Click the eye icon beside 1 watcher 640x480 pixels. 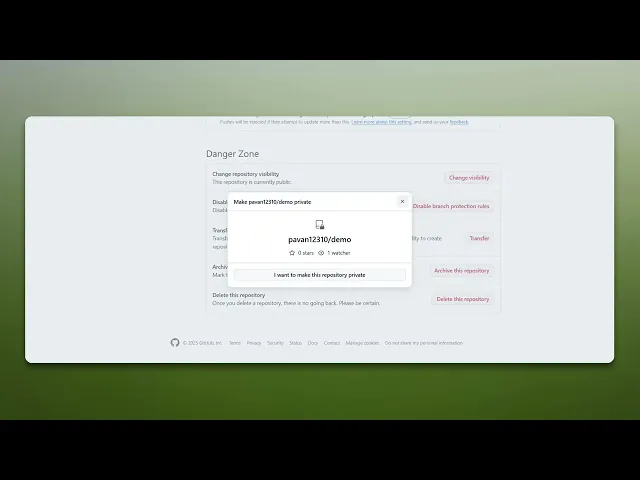pyautogui.click(x=321, y=253)
